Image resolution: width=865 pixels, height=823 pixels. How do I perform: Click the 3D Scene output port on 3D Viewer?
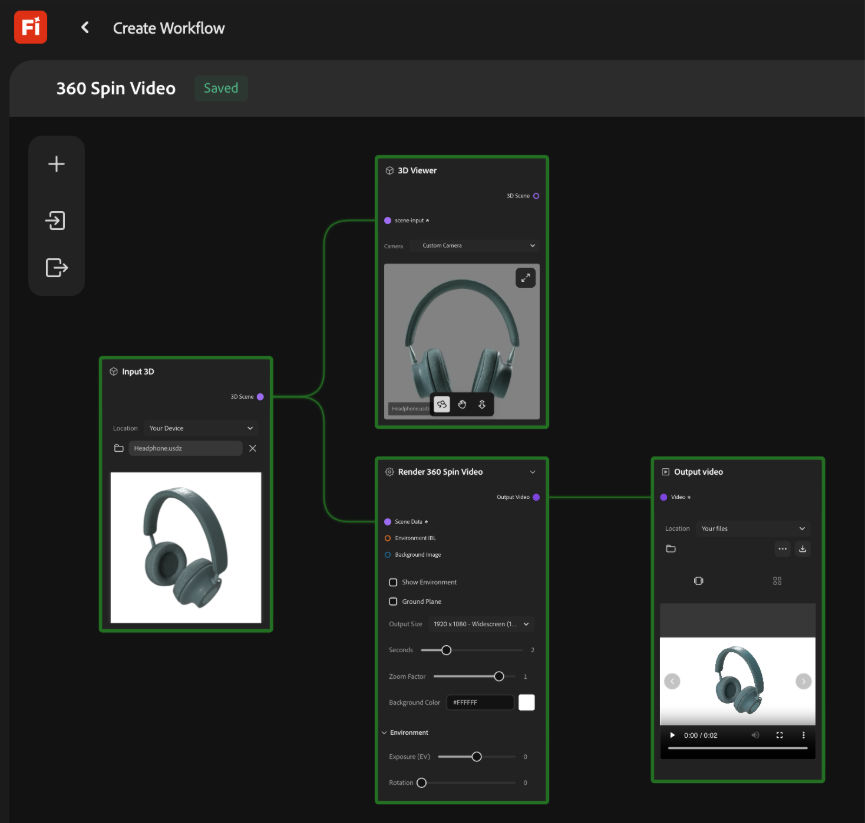click(536, 196)
